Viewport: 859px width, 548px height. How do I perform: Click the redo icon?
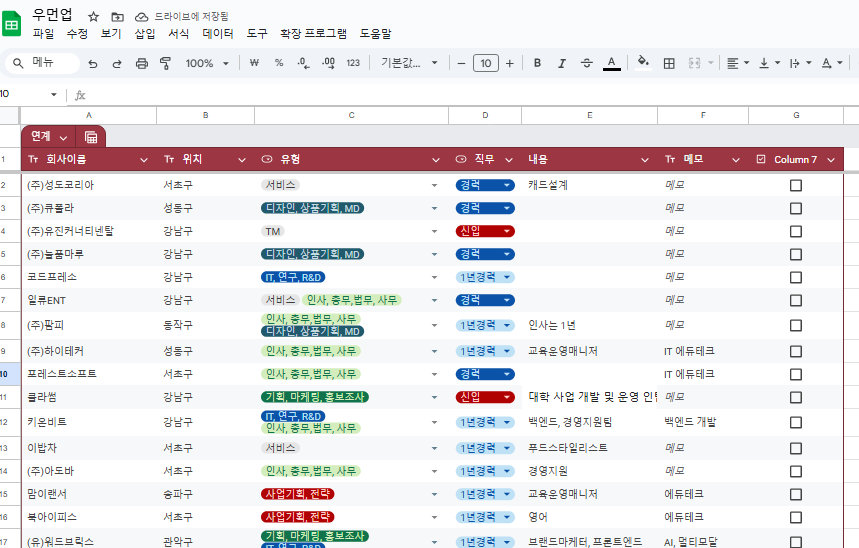click(117, 64)
